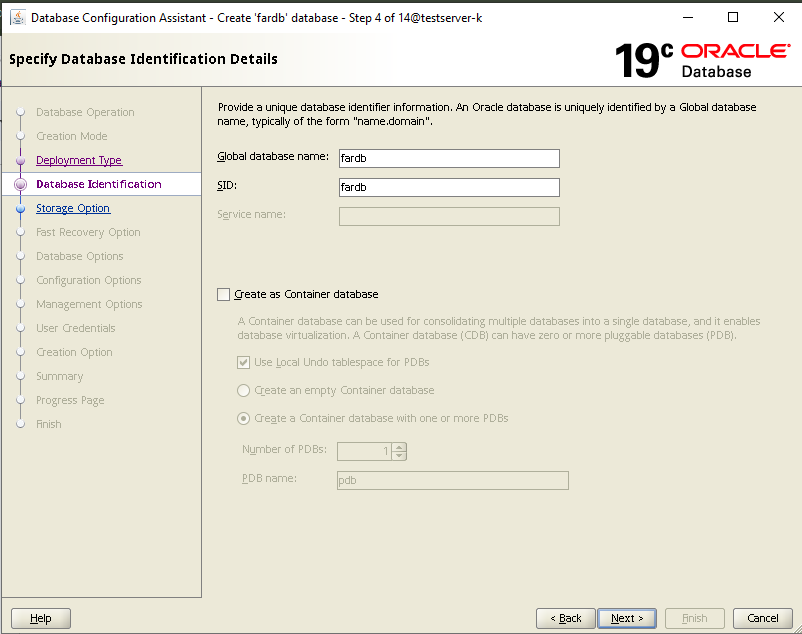Increase the Number of PDBs spinner
Image resolution: width=802 pixels, height=634 pixels.
point(399,447)
